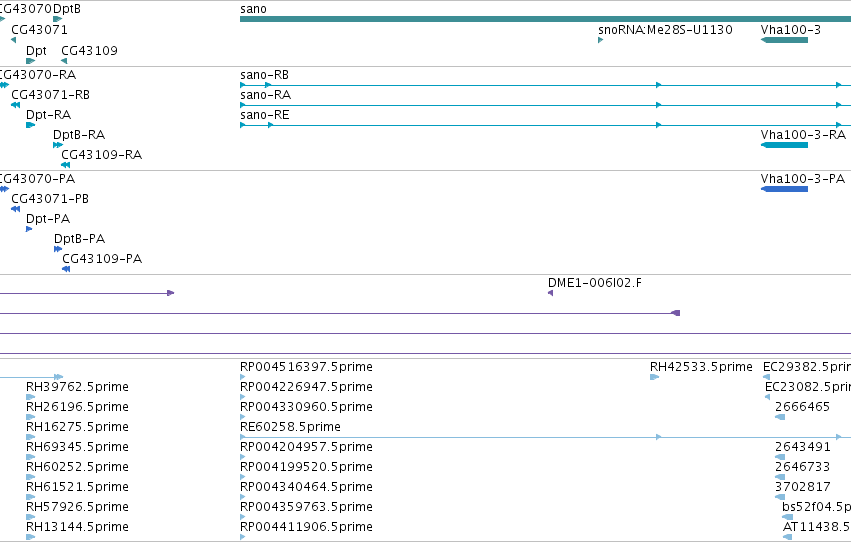
Task: Select the 2666465 feature arrow
Action: (x=780, y=417)
